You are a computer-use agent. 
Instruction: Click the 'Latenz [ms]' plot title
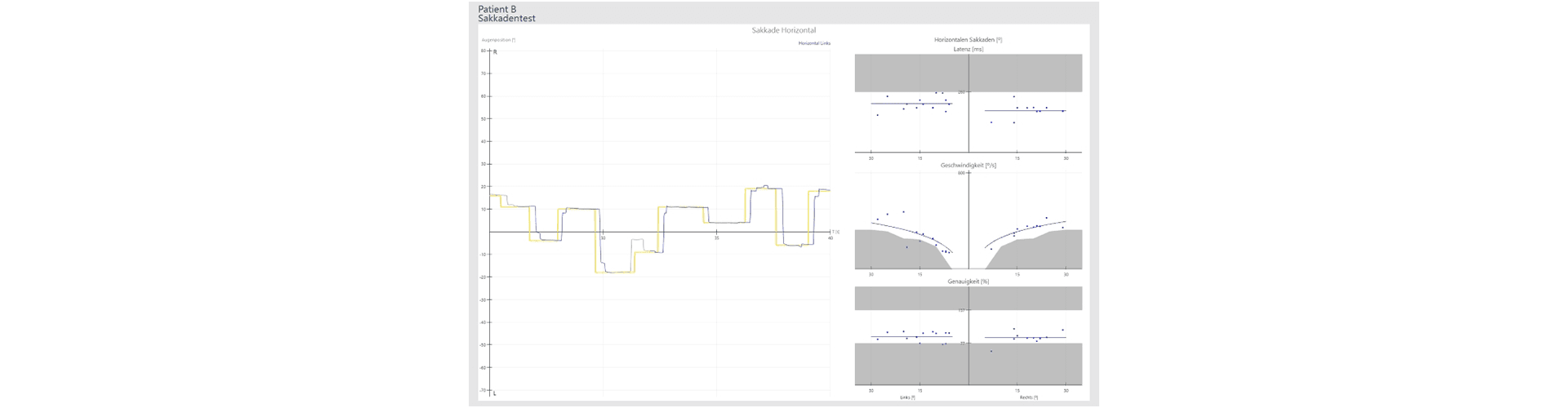[x=968, y=49]
